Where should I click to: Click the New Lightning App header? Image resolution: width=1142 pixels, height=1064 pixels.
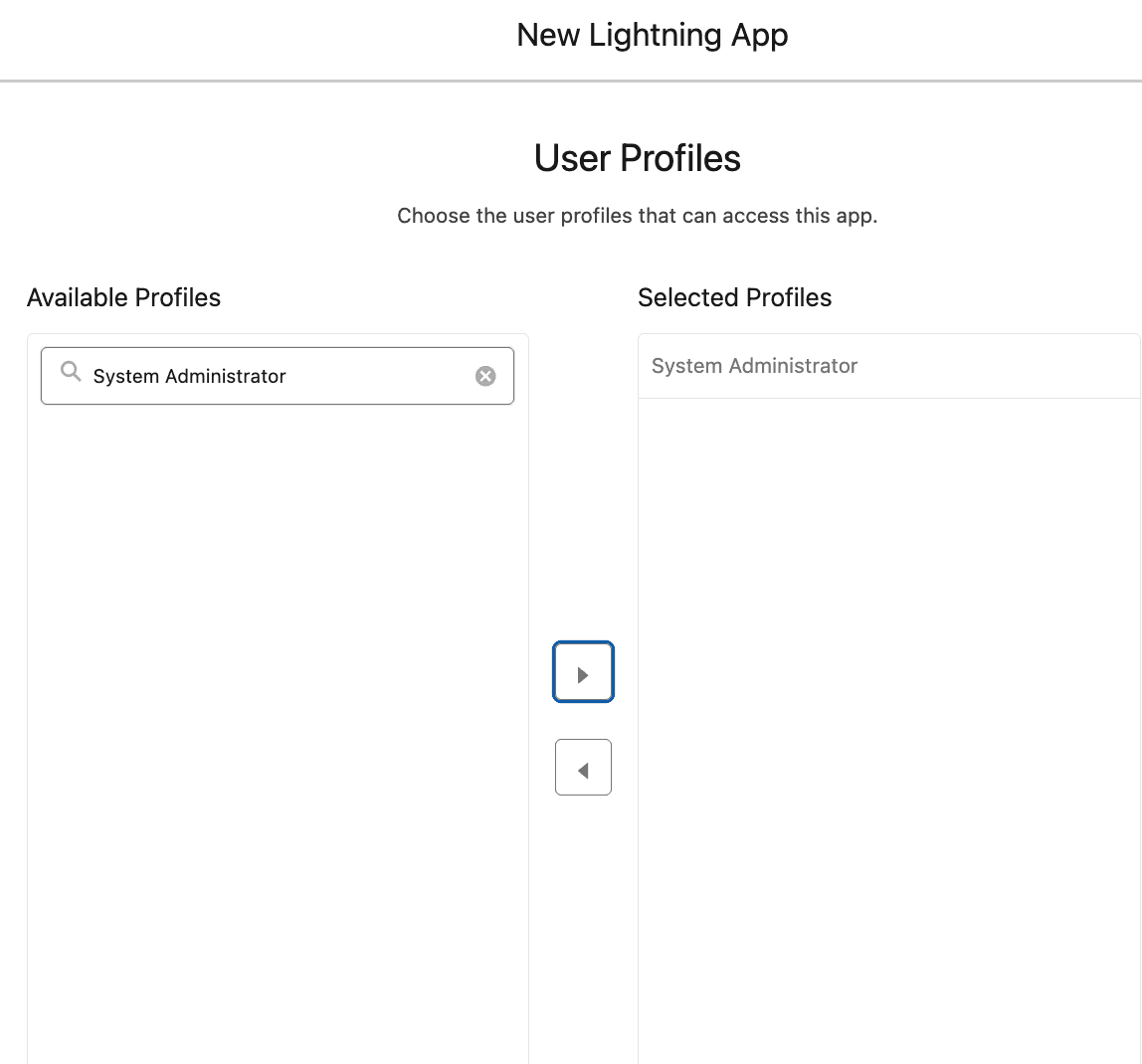coord(652,35)
